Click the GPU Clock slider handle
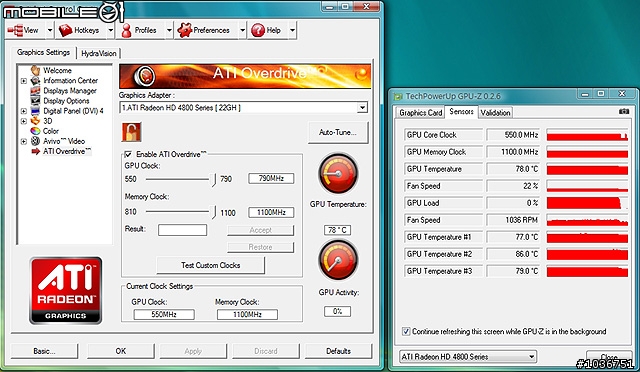The width and height of the screenshot is (640, 372). click(x=213, y=179)
